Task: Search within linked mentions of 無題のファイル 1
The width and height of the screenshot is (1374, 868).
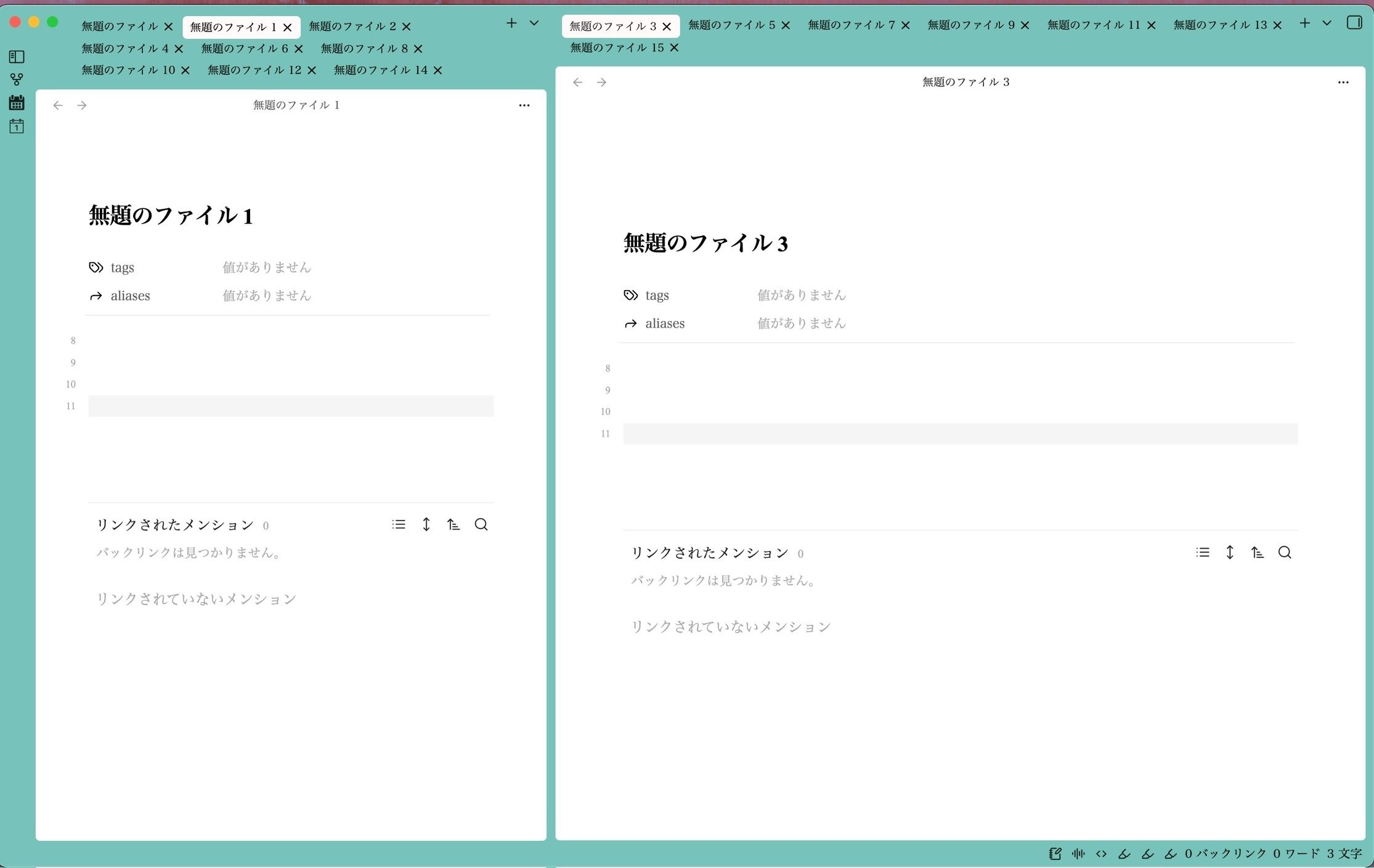Action: [x=481, y=524]
